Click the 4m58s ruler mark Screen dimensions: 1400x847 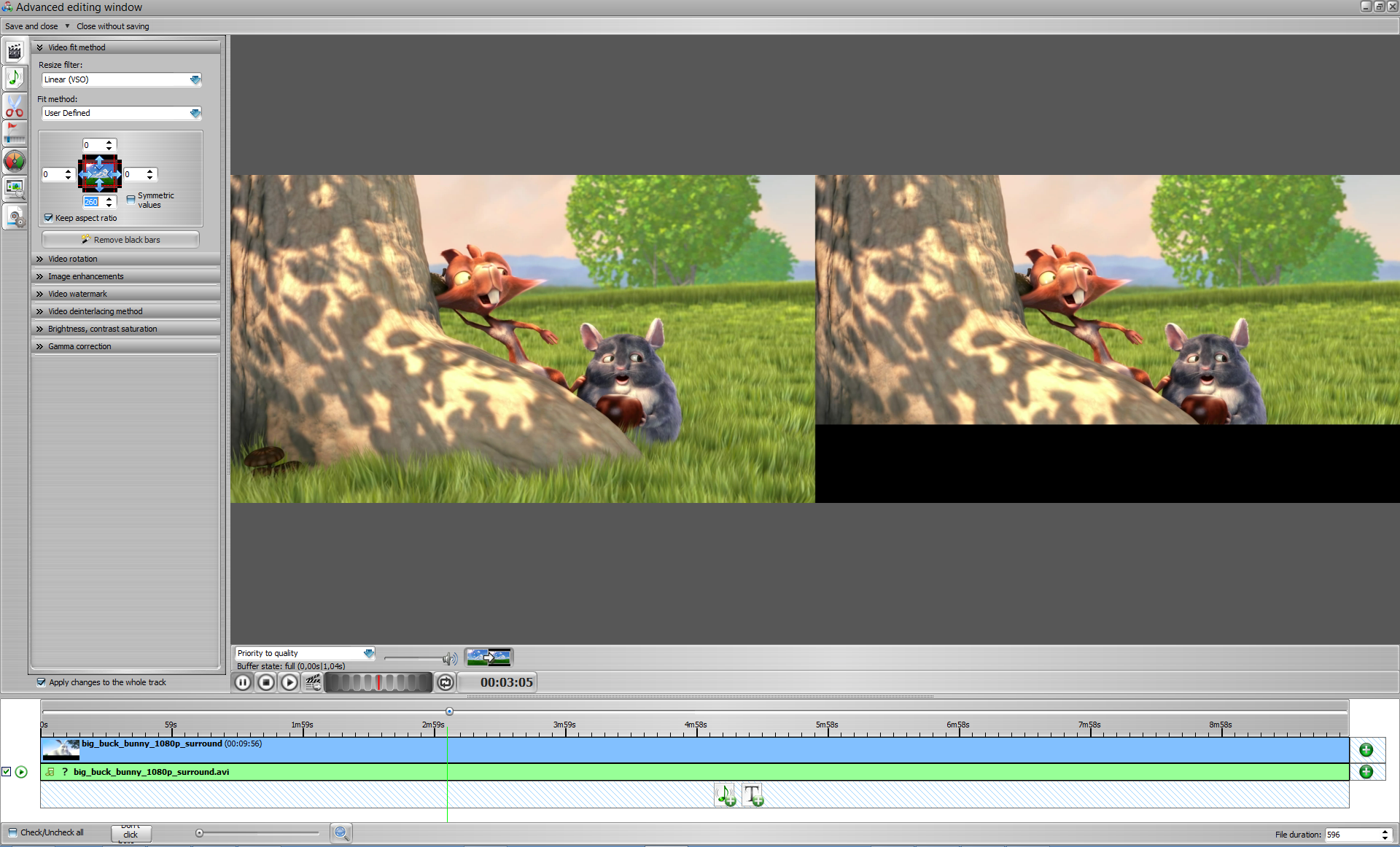[x=696, y=725]
